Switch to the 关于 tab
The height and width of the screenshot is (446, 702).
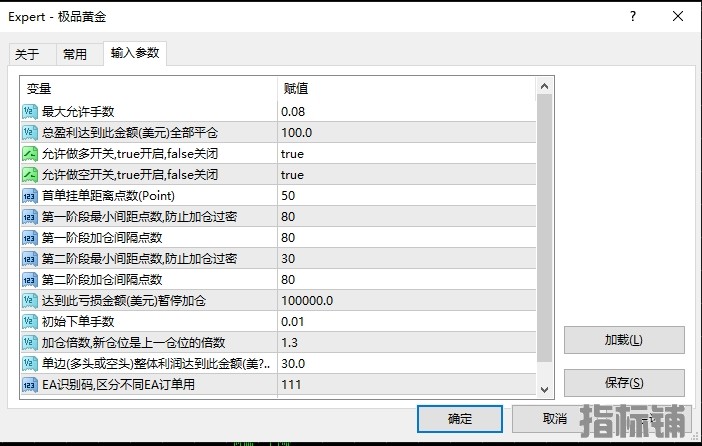pyautogui.click(x=27, y=54)
